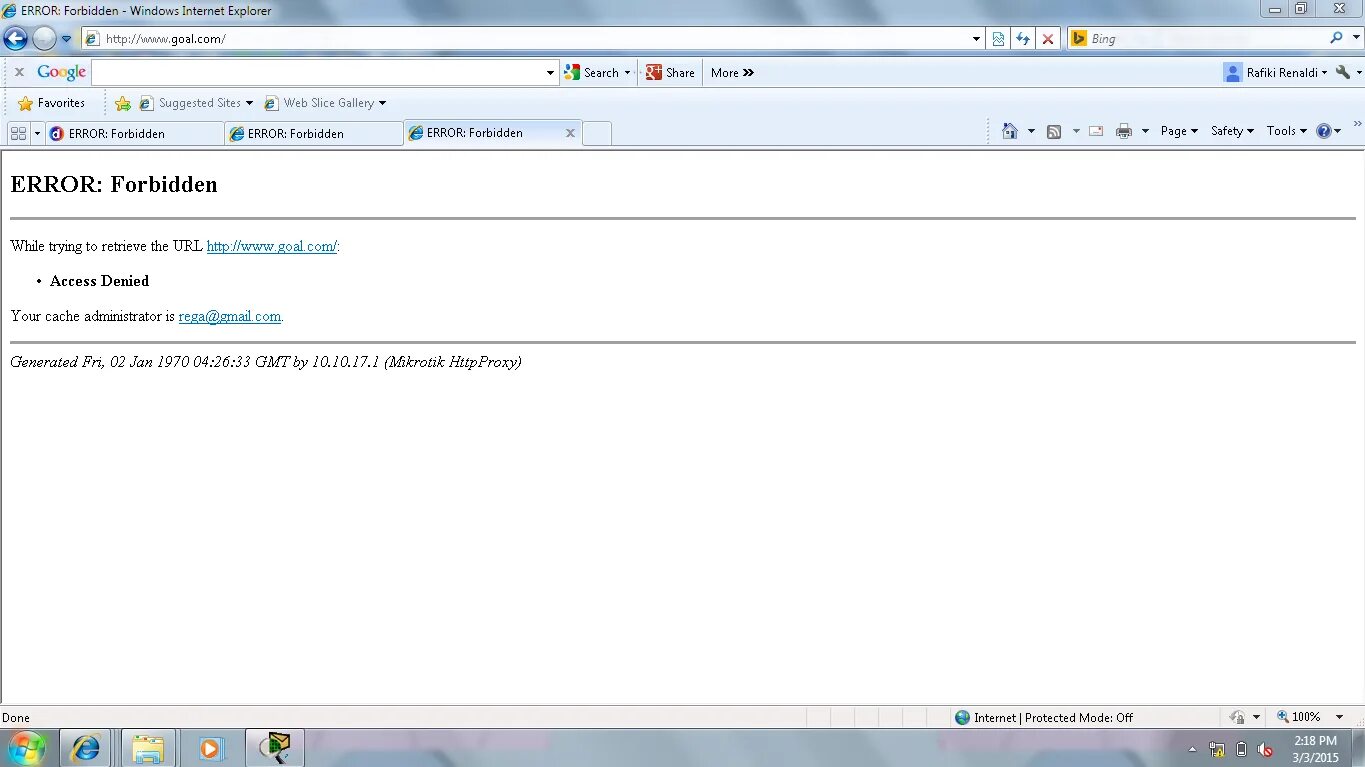This screenshot has height=767, width=1365.
Task: Click the command bar overflow chevron
Action: [x=1357, y=125]
